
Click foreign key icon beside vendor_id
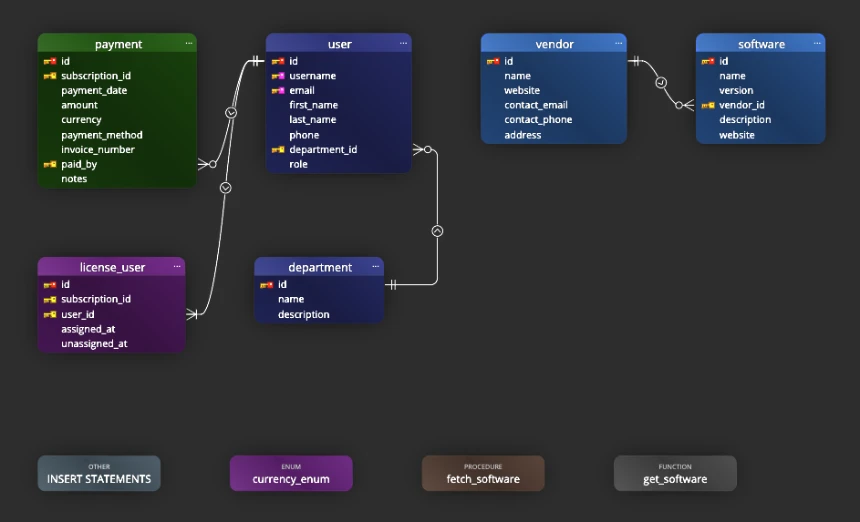708,105
